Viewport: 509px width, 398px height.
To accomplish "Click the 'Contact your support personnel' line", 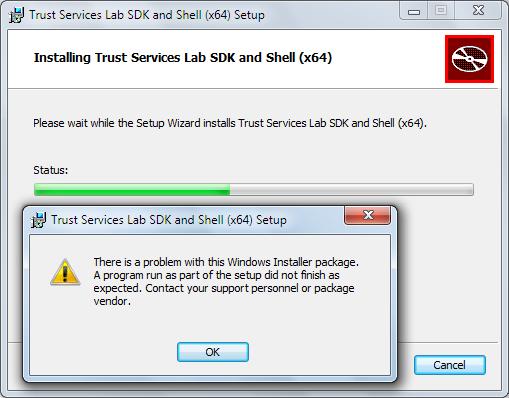I will click(224, 288).
